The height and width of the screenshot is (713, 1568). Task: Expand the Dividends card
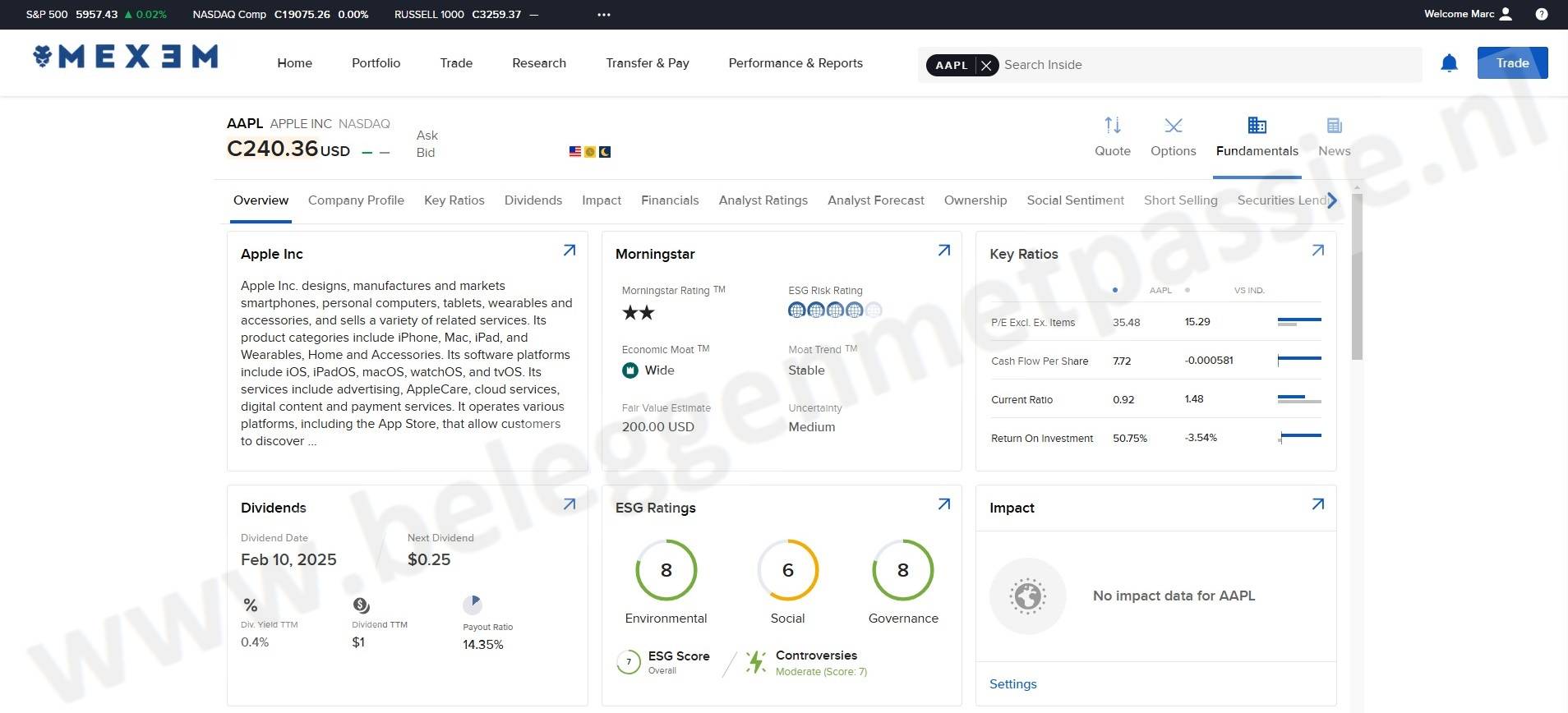(x=570, y=504)
